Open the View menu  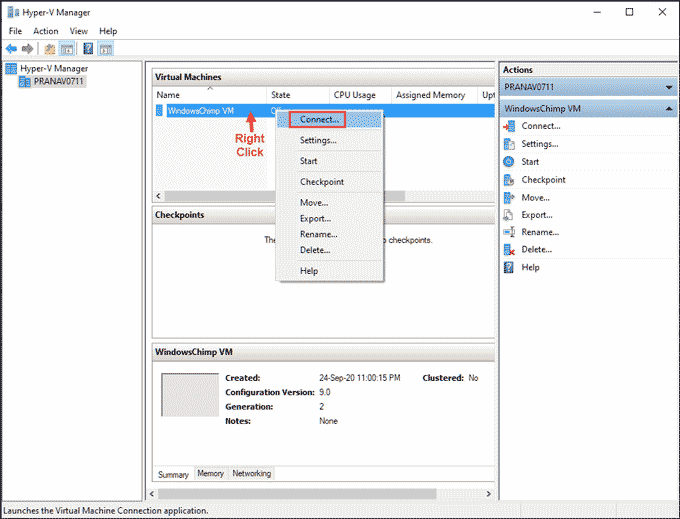(x=78, y=31)
